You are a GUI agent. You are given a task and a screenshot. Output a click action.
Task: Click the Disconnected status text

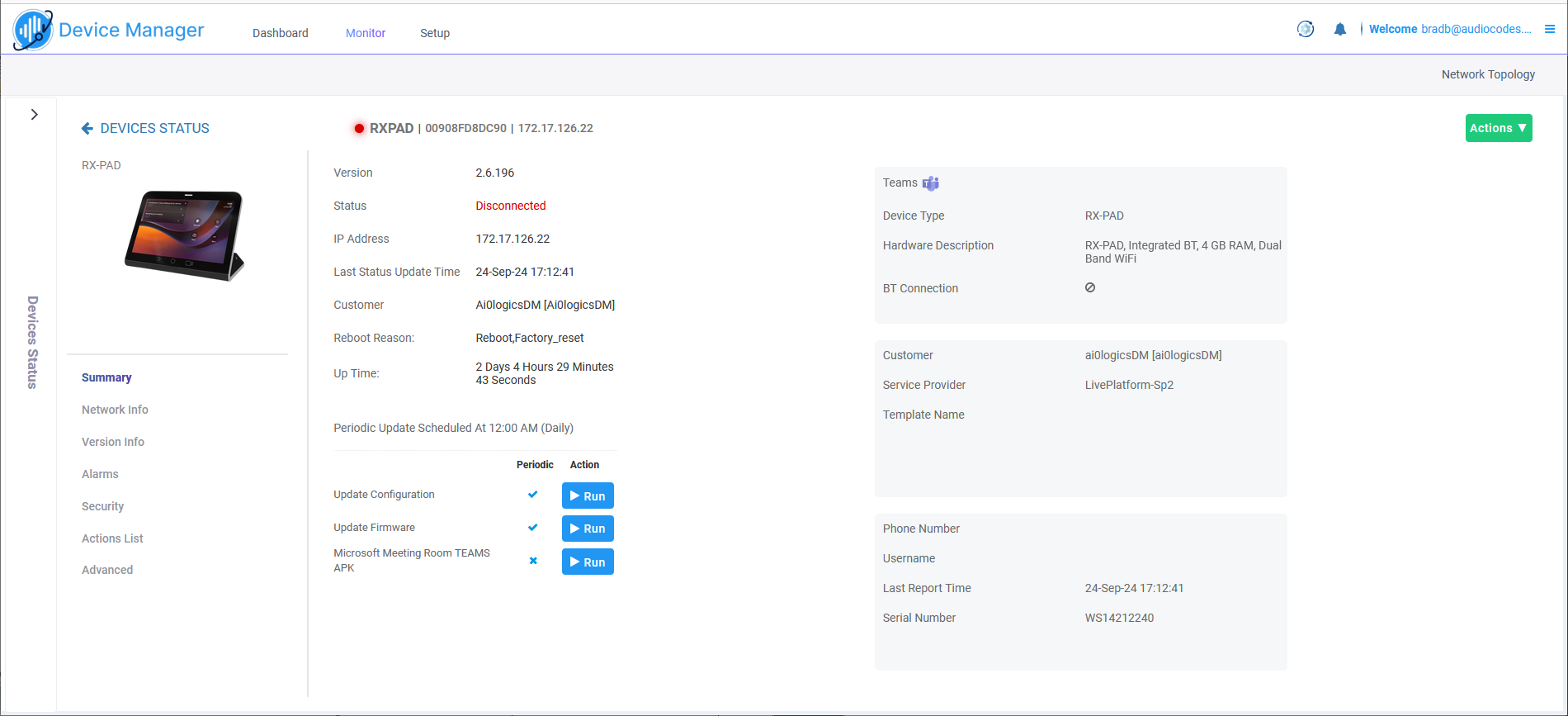(x=511, y=206)
